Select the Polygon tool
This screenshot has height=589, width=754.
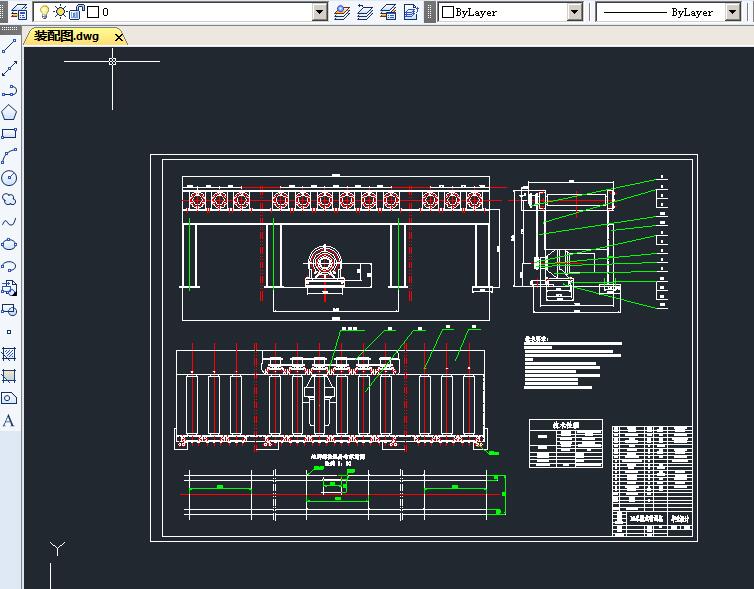coord(9,113)
